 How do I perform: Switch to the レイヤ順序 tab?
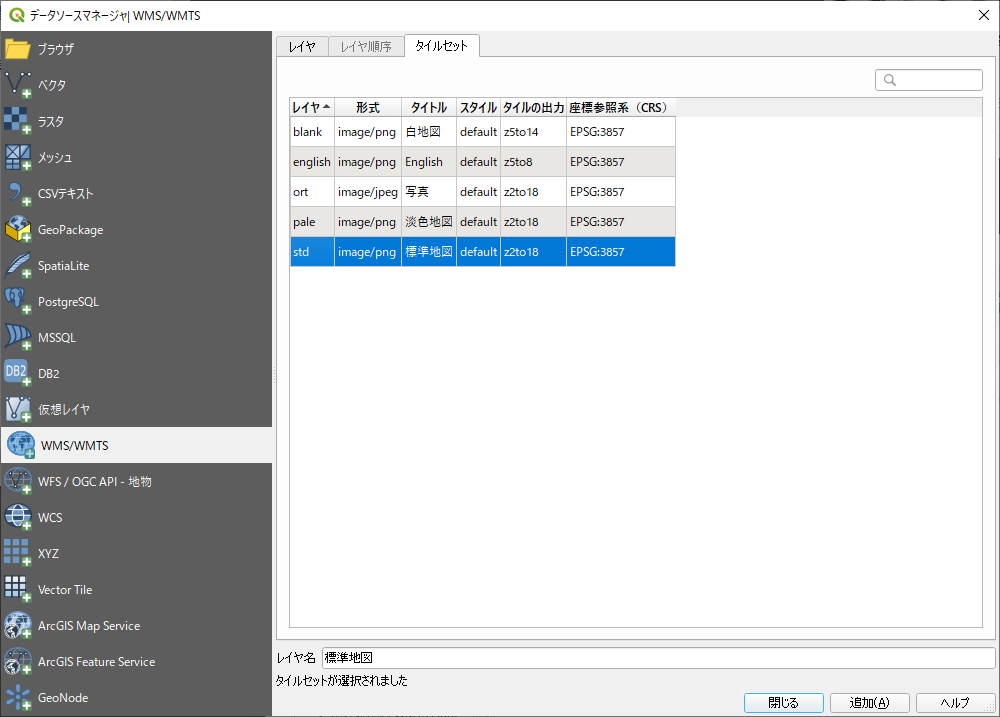pos(366,46)
